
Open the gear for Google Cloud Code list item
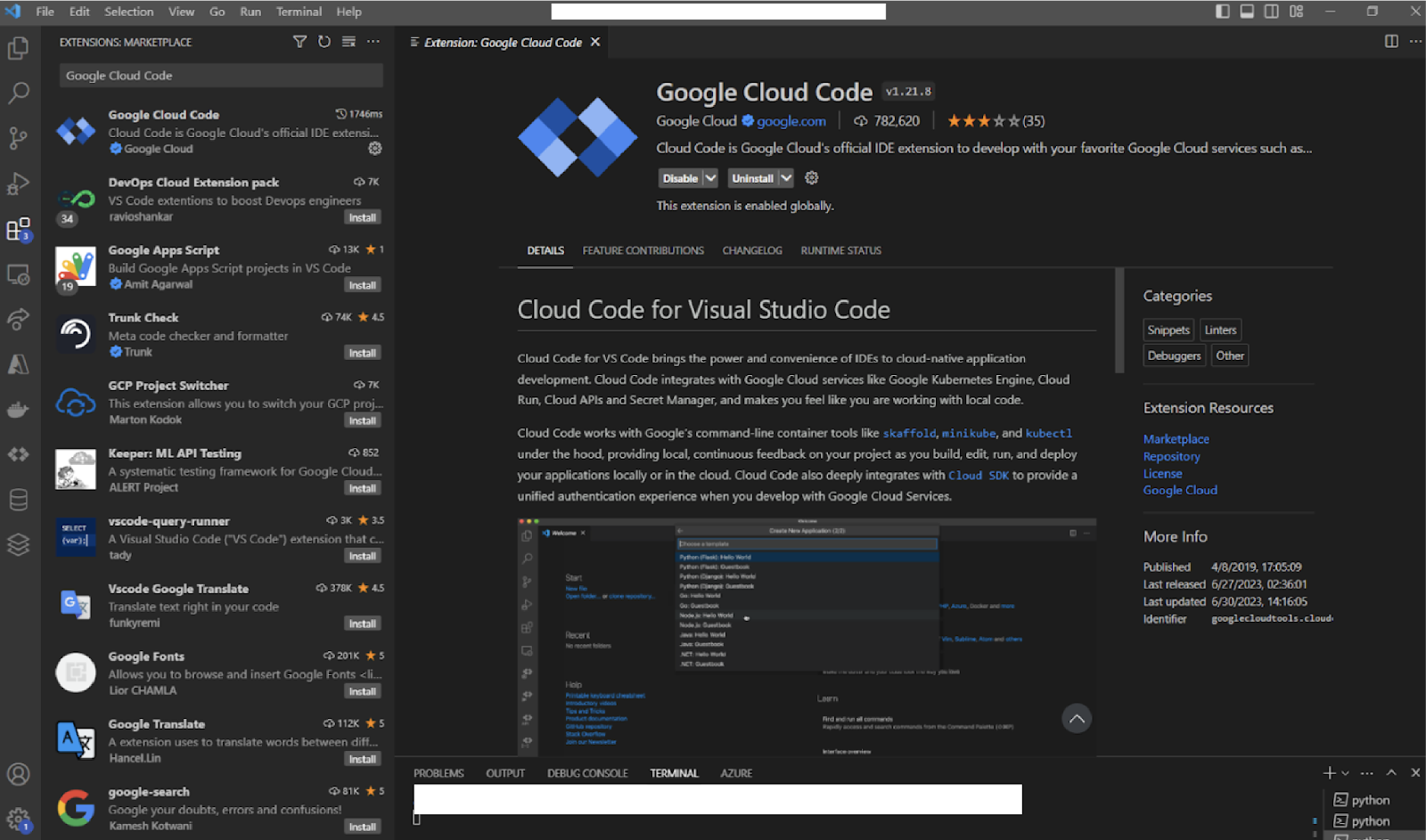coord(375,149)
